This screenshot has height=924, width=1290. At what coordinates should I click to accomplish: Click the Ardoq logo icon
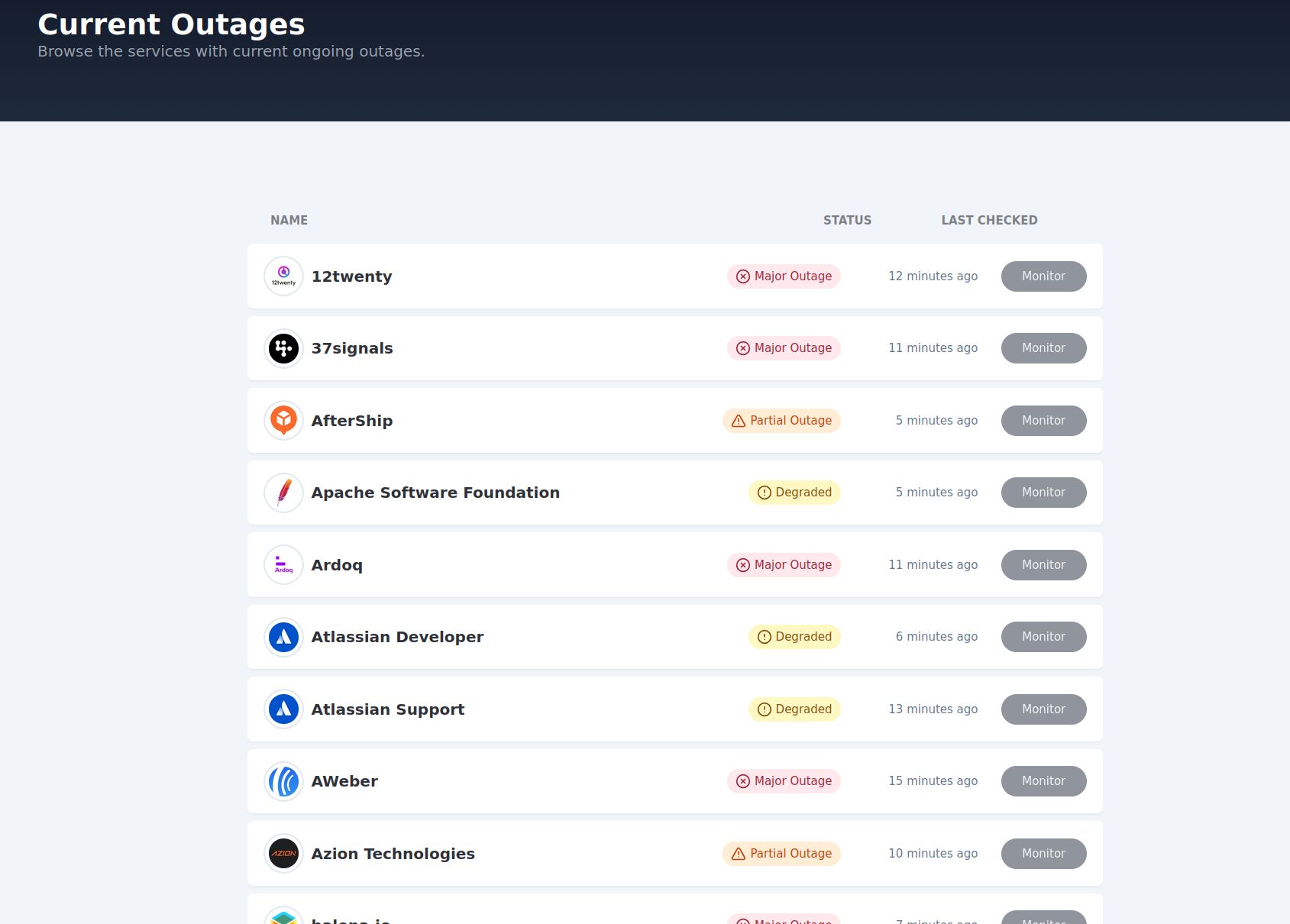[283, 564]
